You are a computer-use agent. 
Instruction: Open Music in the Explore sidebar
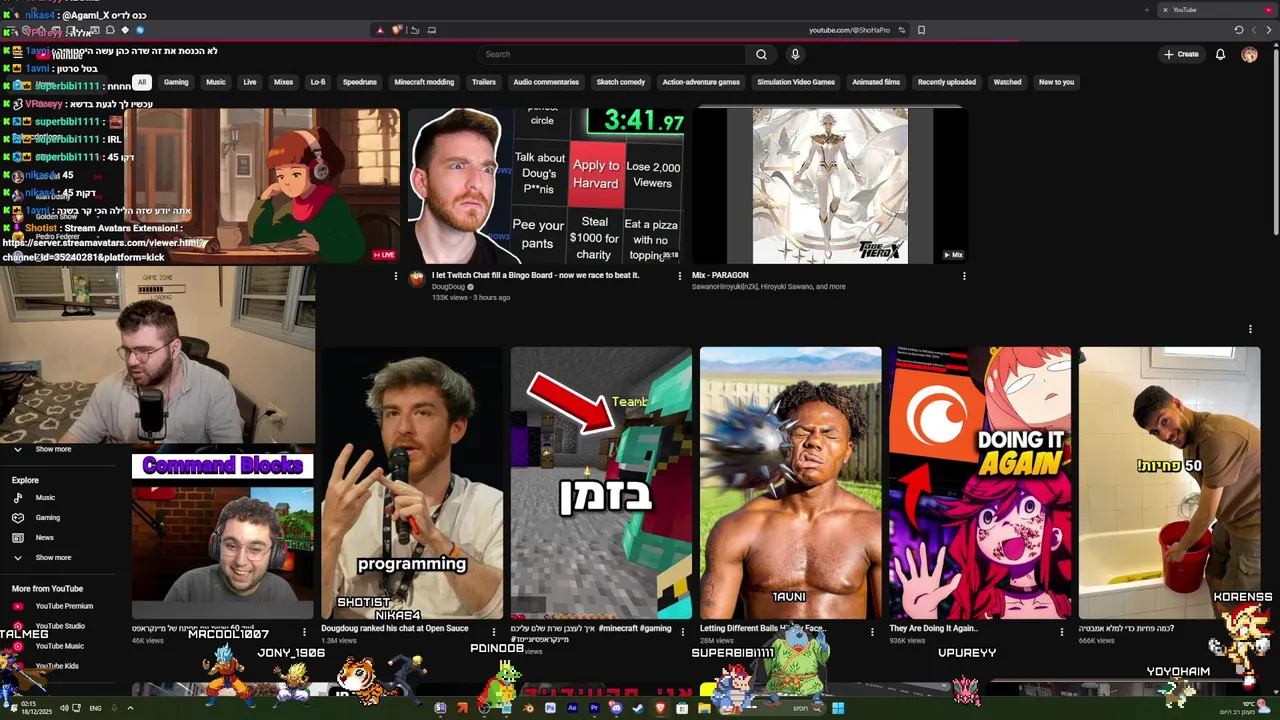45,498
